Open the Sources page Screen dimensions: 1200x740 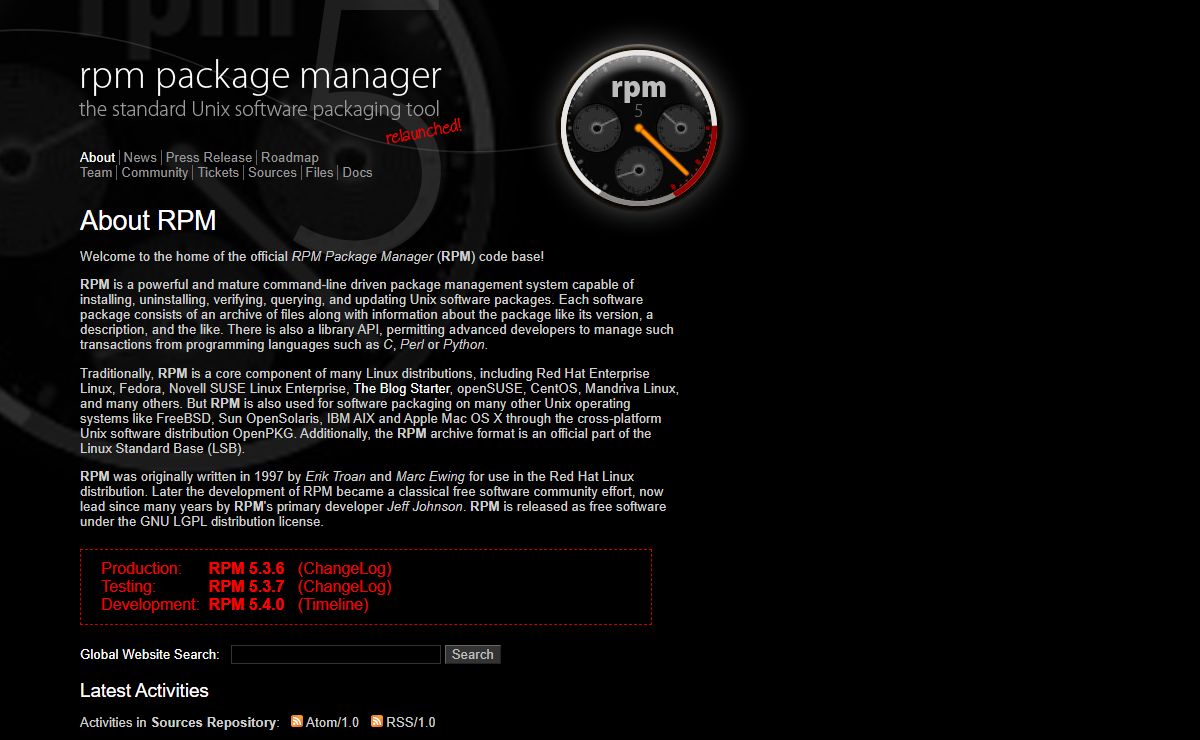pos(272,172)
